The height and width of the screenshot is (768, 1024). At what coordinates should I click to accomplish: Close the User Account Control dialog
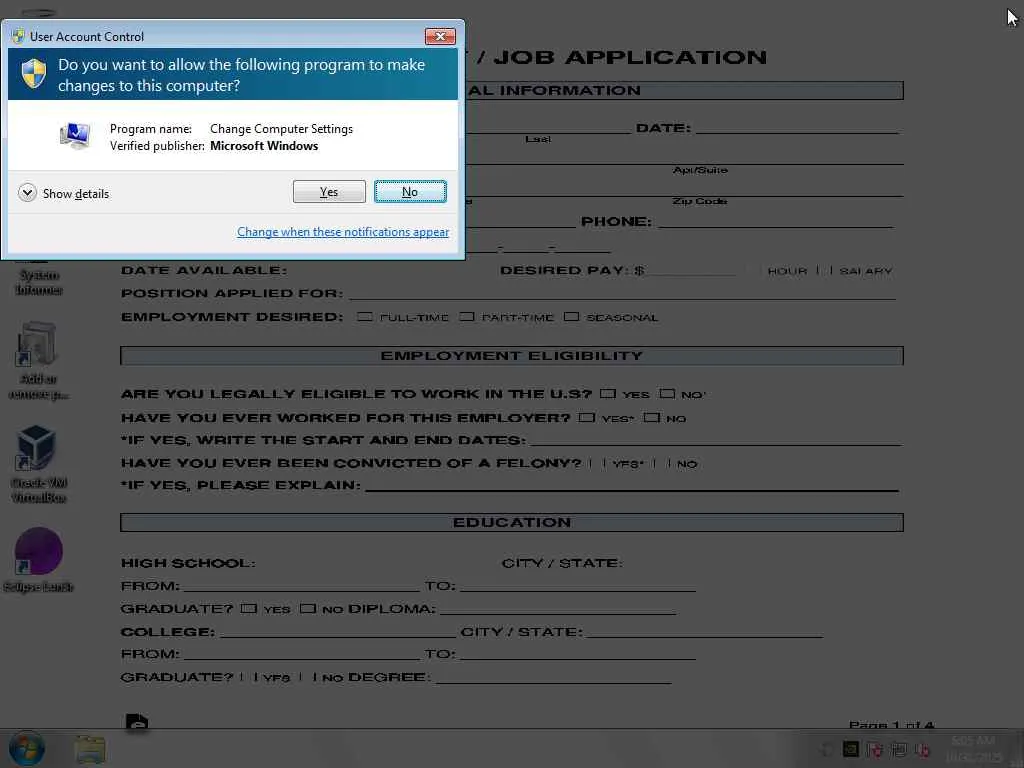[x=440, y=37]
